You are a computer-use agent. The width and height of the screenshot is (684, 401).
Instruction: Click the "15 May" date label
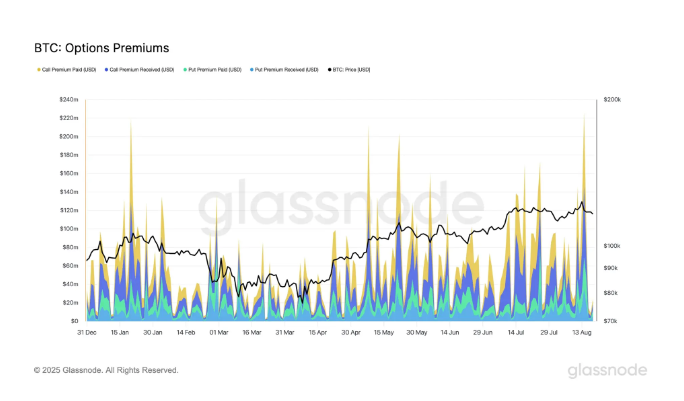[384, 332]
